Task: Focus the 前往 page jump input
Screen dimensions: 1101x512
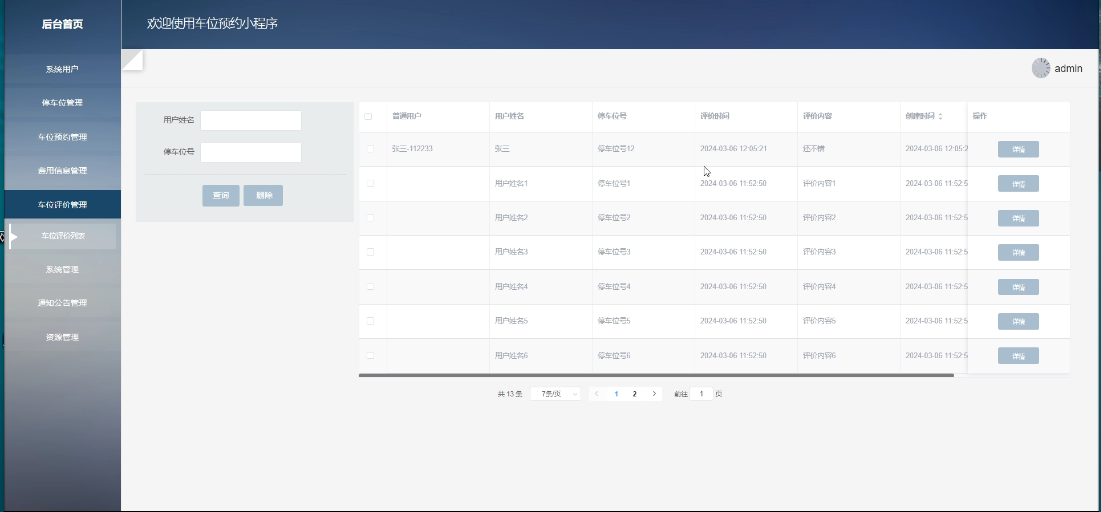Action: (701, 394)
